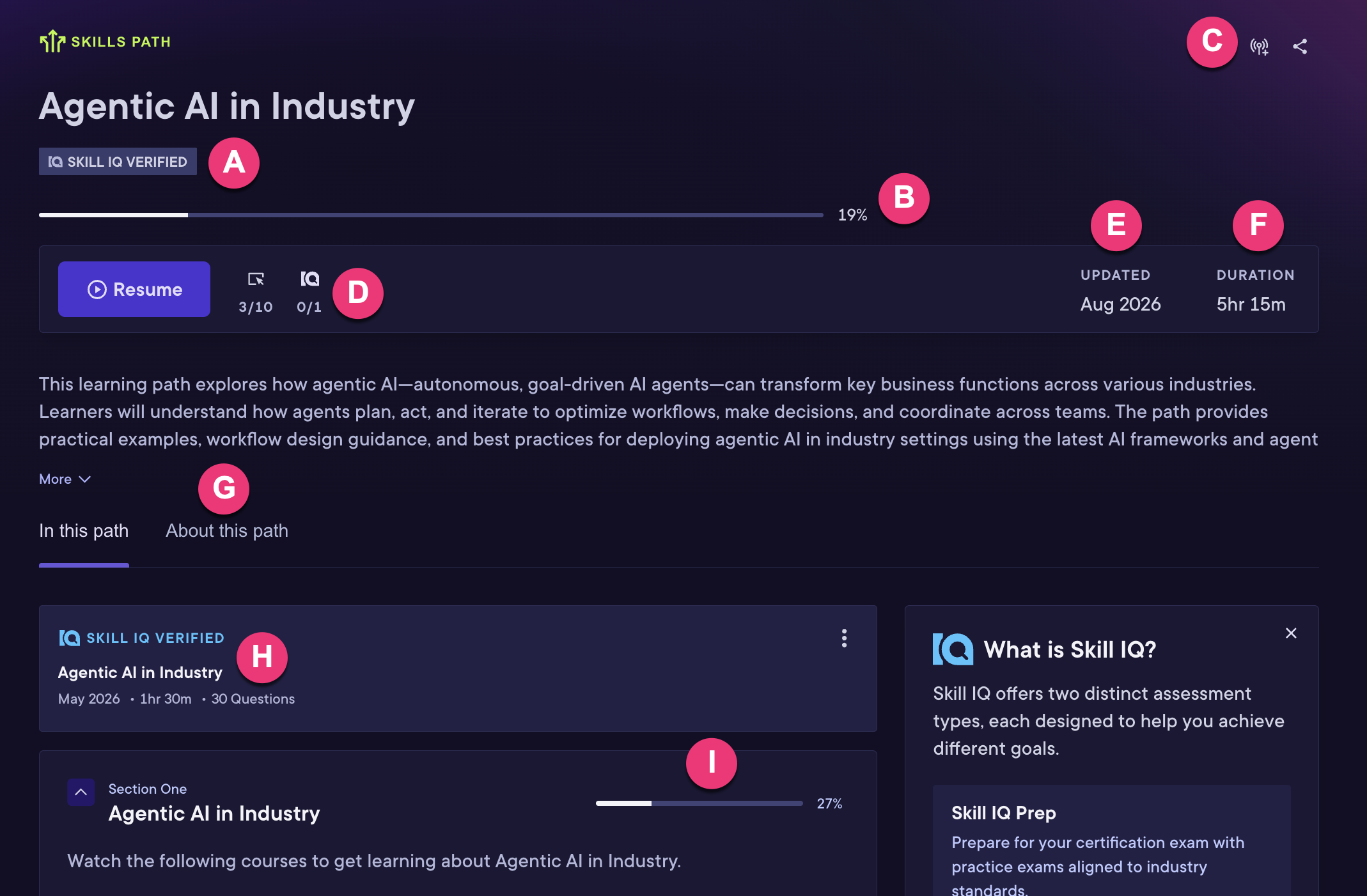
Task: Click the Section One 27% progress bar
Action: pos(699,803)
